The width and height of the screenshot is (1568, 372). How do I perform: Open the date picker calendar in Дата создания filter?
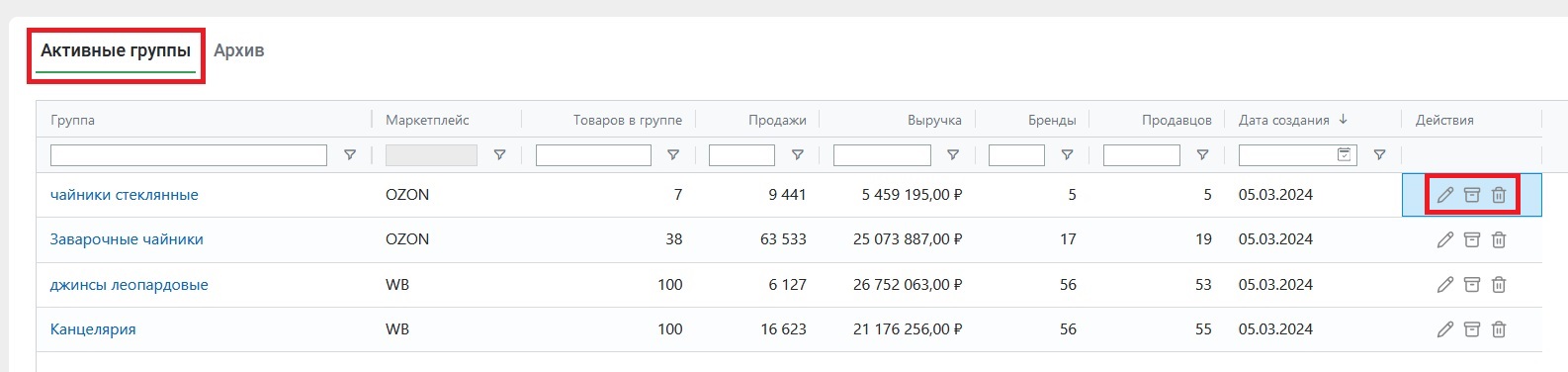pos(1345,154)
